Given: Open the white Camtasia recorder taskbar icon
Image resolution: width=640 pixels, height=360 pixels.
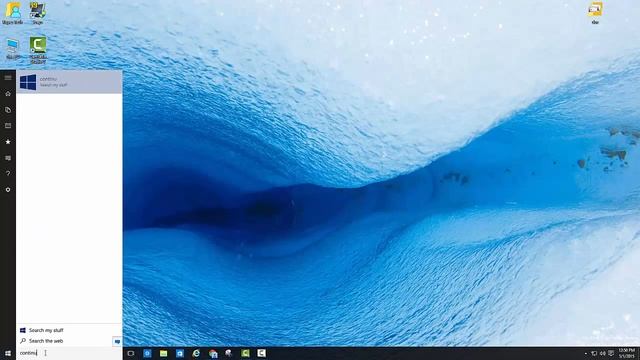Looking at the screenshot, I should click(262, 353).
